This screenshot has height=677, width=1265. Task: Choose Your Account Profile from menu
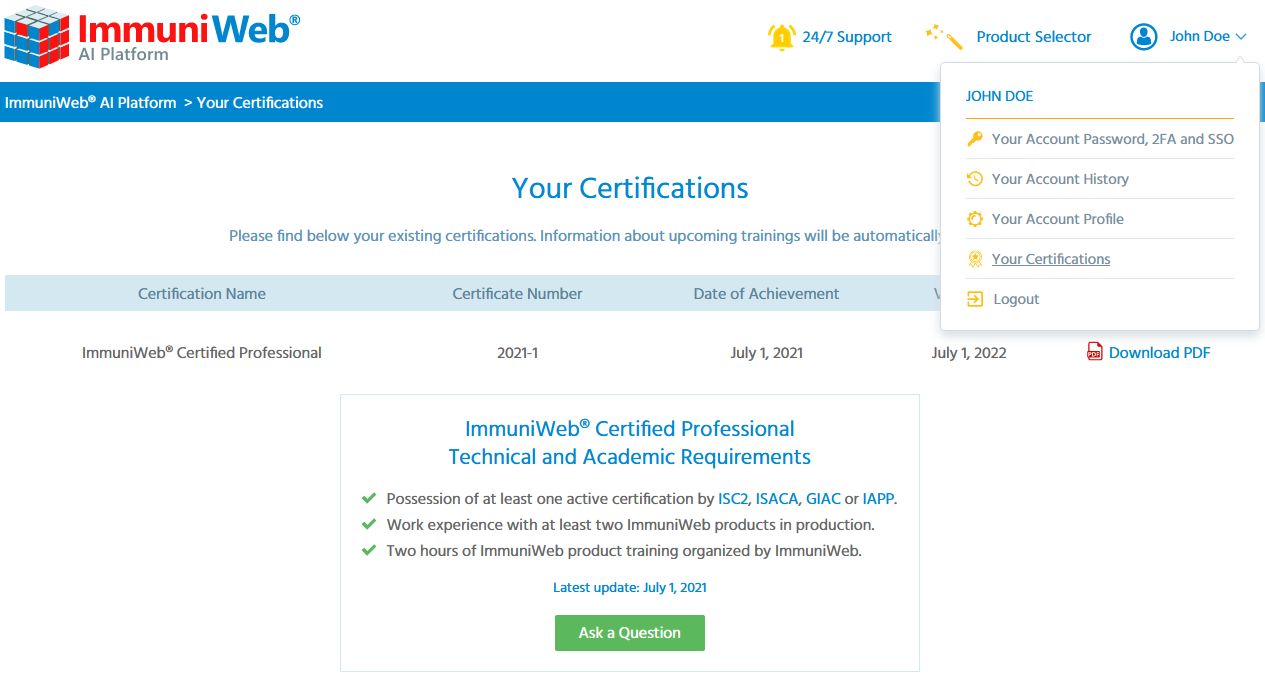click(x=1057, y=219)
